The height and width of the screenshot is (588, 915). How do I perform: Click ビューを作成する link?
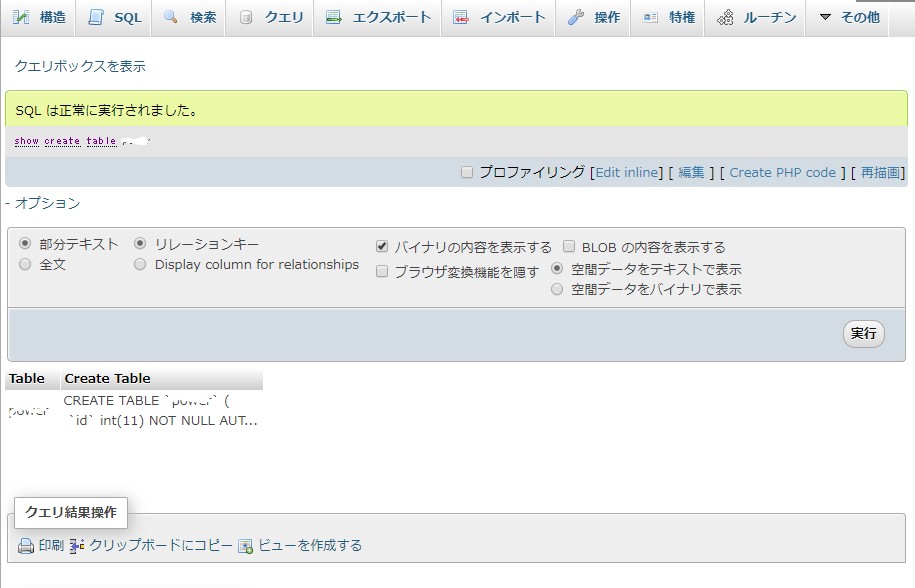pyautogui.click(x=310, y=545)
